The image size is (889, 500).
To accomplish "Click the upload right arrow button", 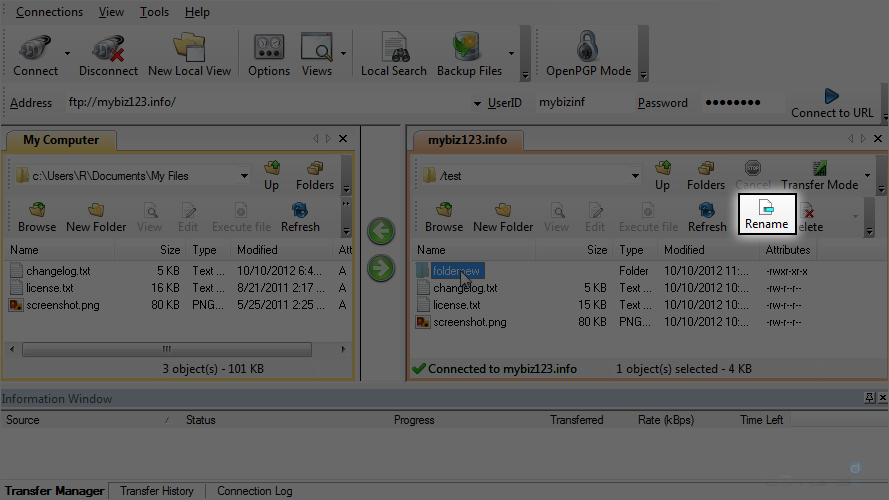I will tap(381, 268).
